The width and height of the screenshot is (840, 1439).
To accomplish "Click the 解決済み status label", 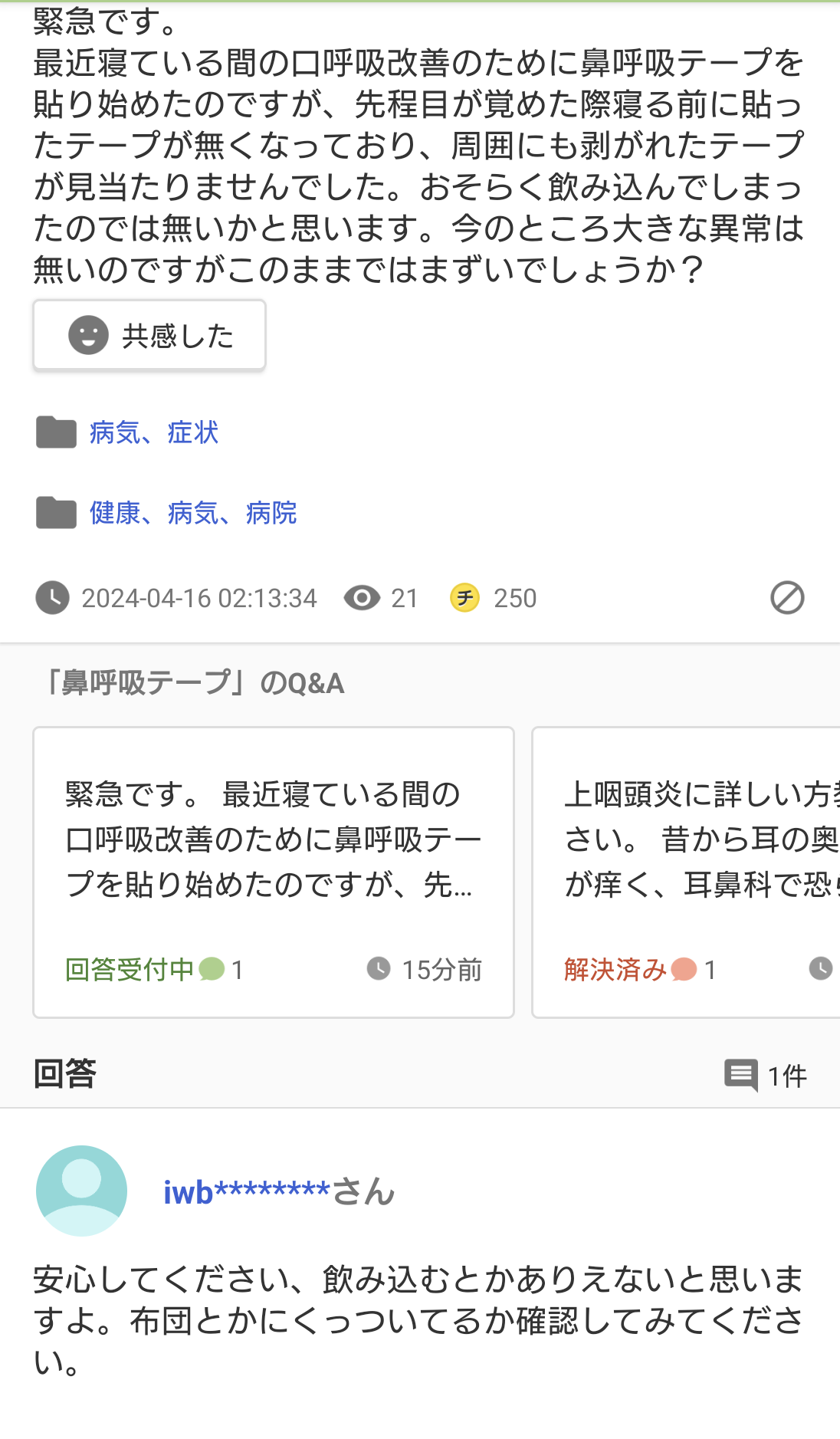I will [615, 970].
